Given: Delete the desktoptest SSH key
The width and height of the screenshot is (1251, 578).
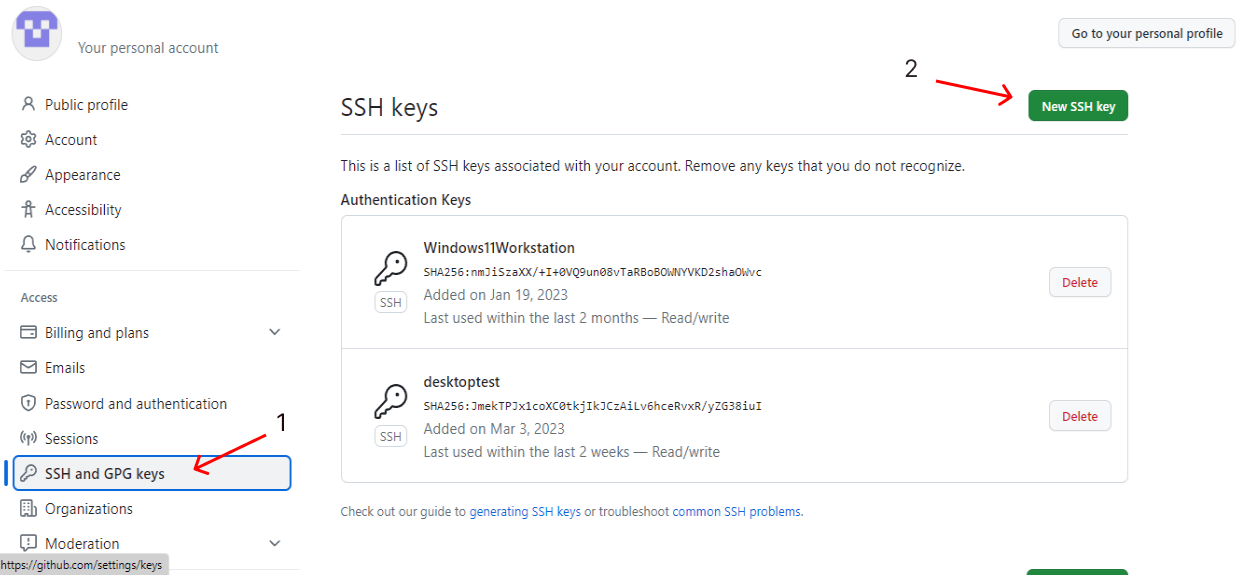Looking at the screenshot, I should click(1079, 416).
